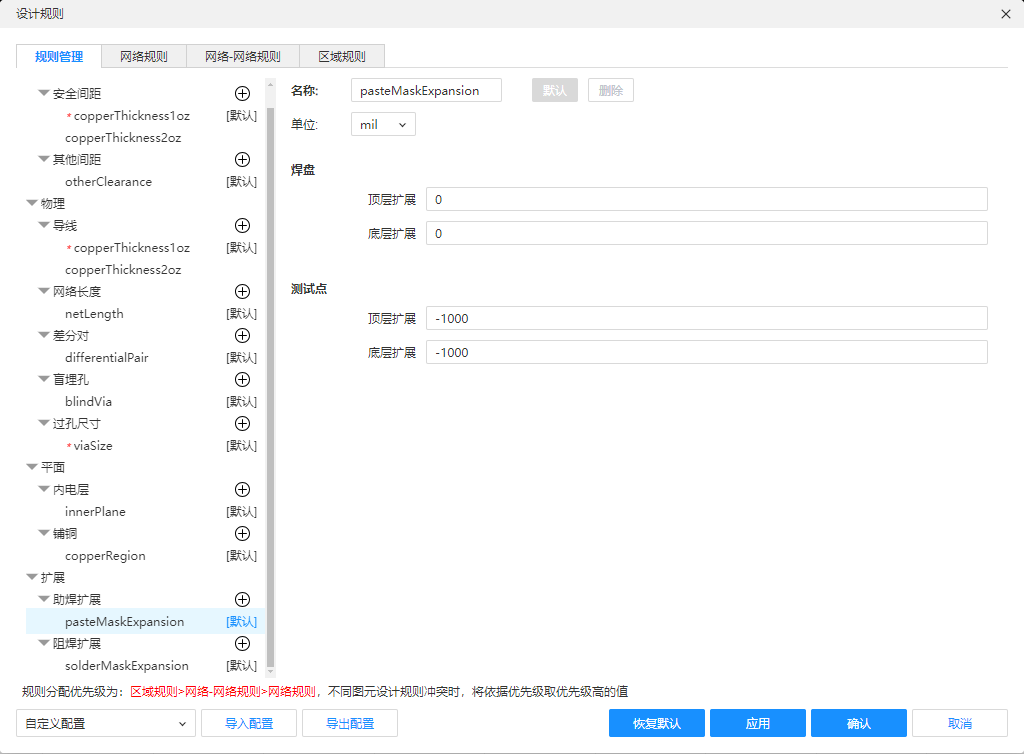Open the 区域规则 tab
The image size is (1024, 754).
pos(341,56)
